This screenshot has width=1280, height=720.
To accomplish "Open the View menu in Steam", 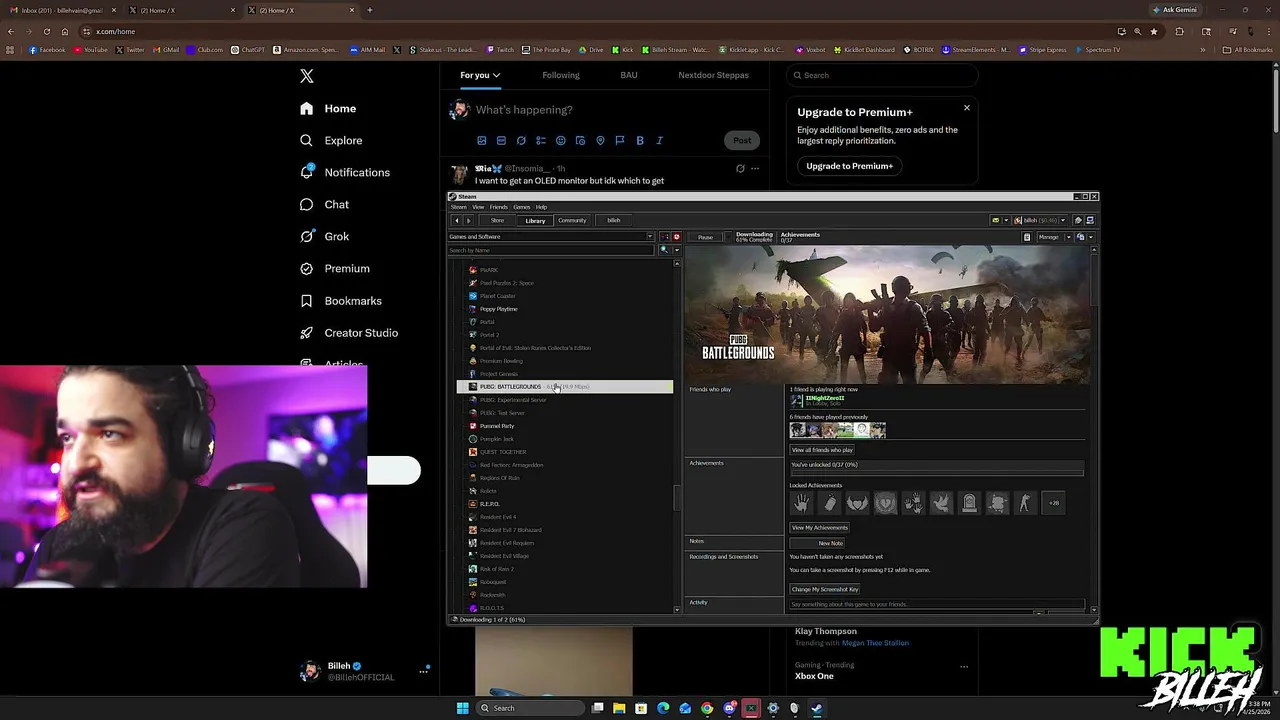I will pos(478,207).
